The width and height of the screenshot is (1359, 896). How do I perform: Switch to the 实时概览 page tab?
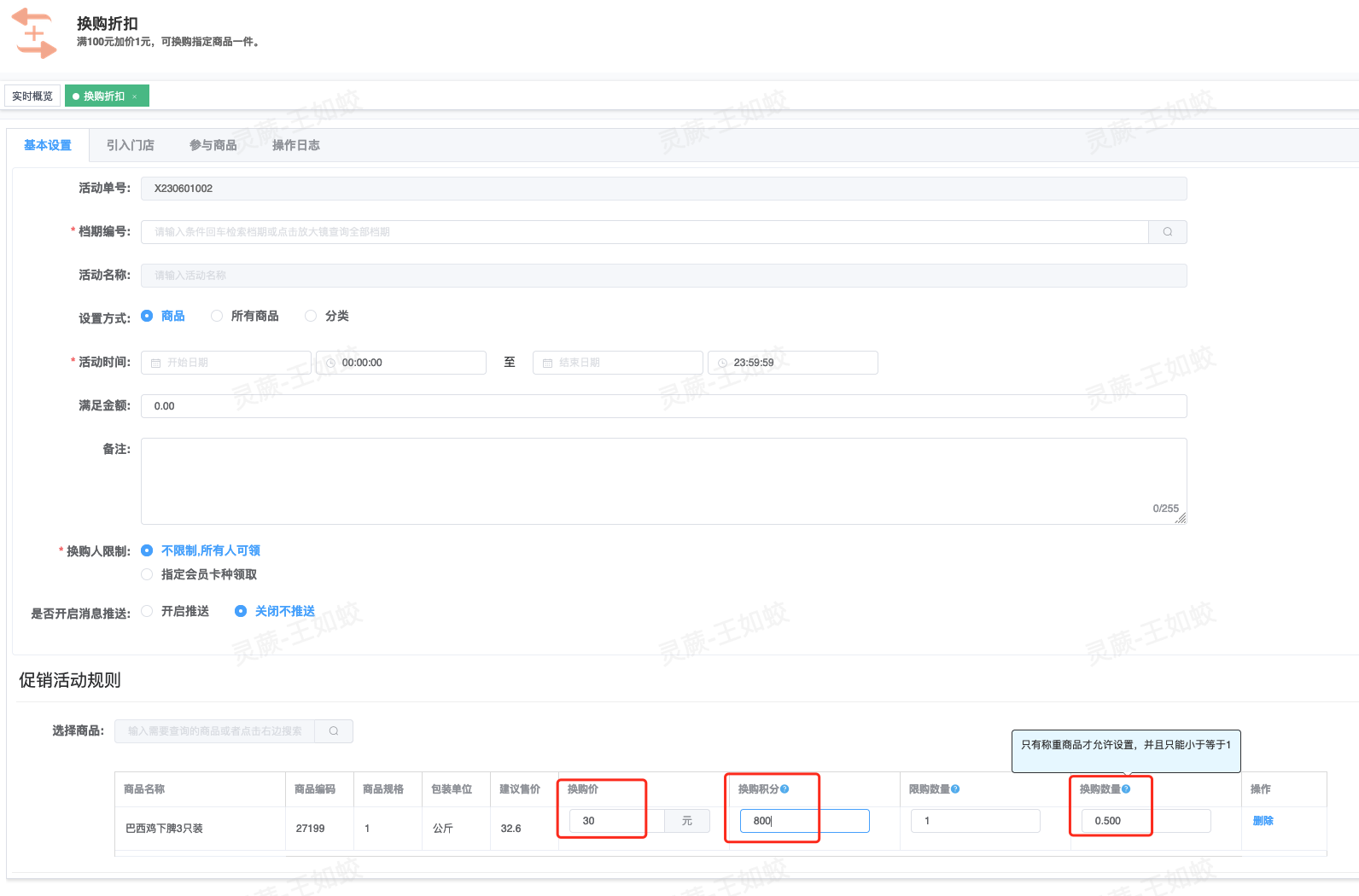click(x=32, y=96)
